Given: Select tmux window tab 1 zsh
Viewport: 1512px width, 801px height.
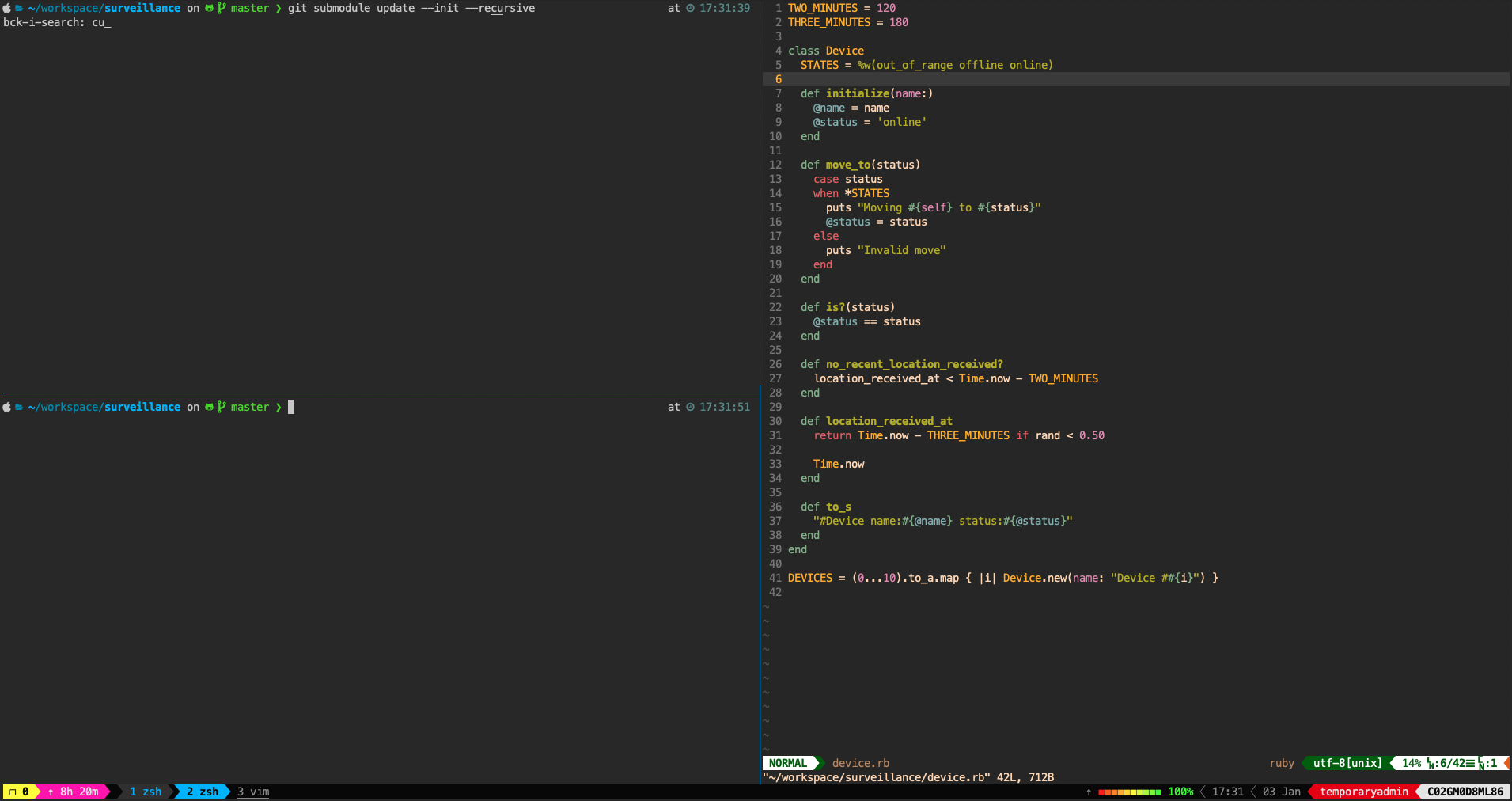Looking at the screenshot, I should point(145,792).
